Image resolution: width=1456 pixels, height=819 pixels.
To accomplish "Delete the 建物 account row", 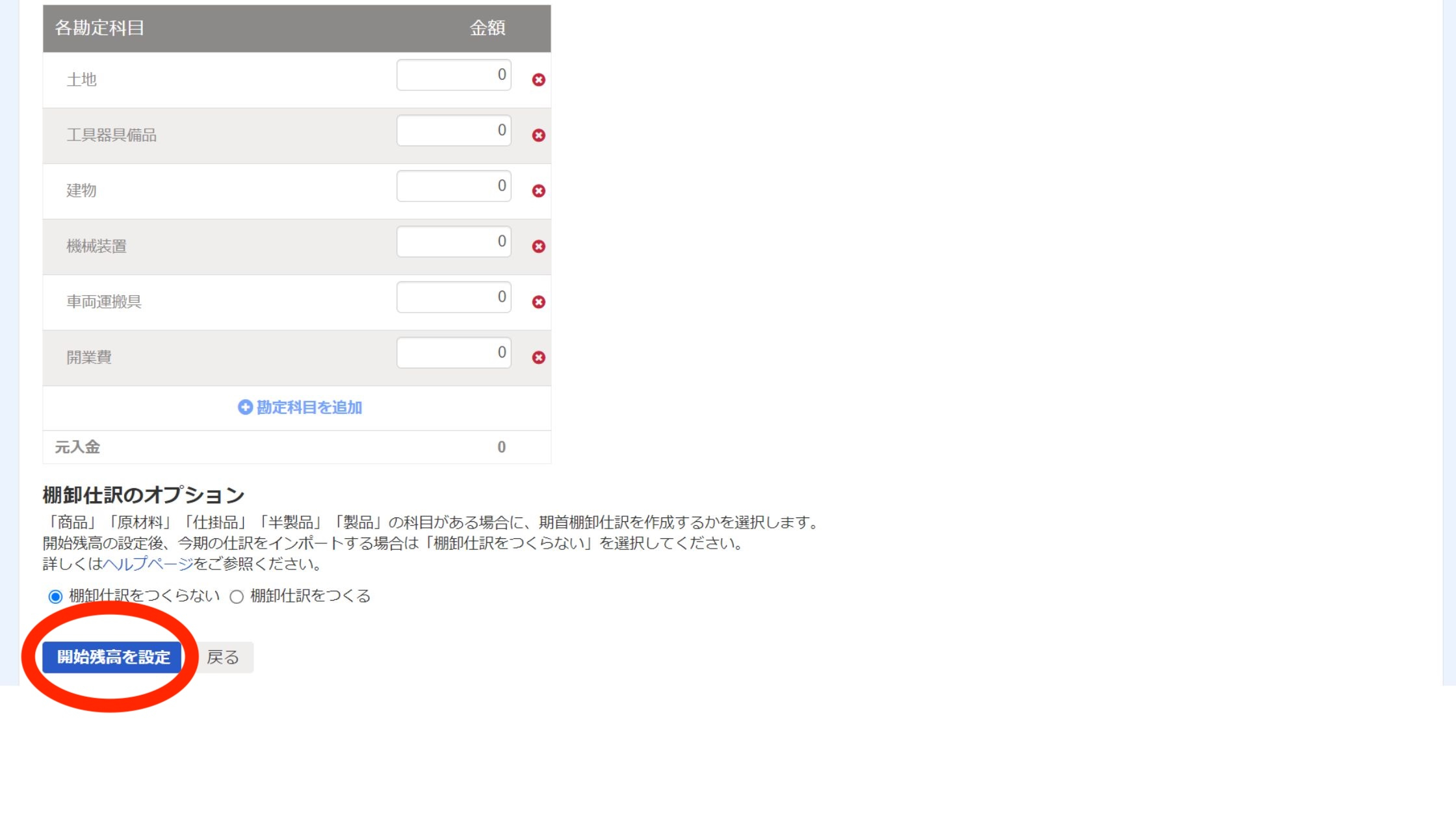I will click(538, 190).
